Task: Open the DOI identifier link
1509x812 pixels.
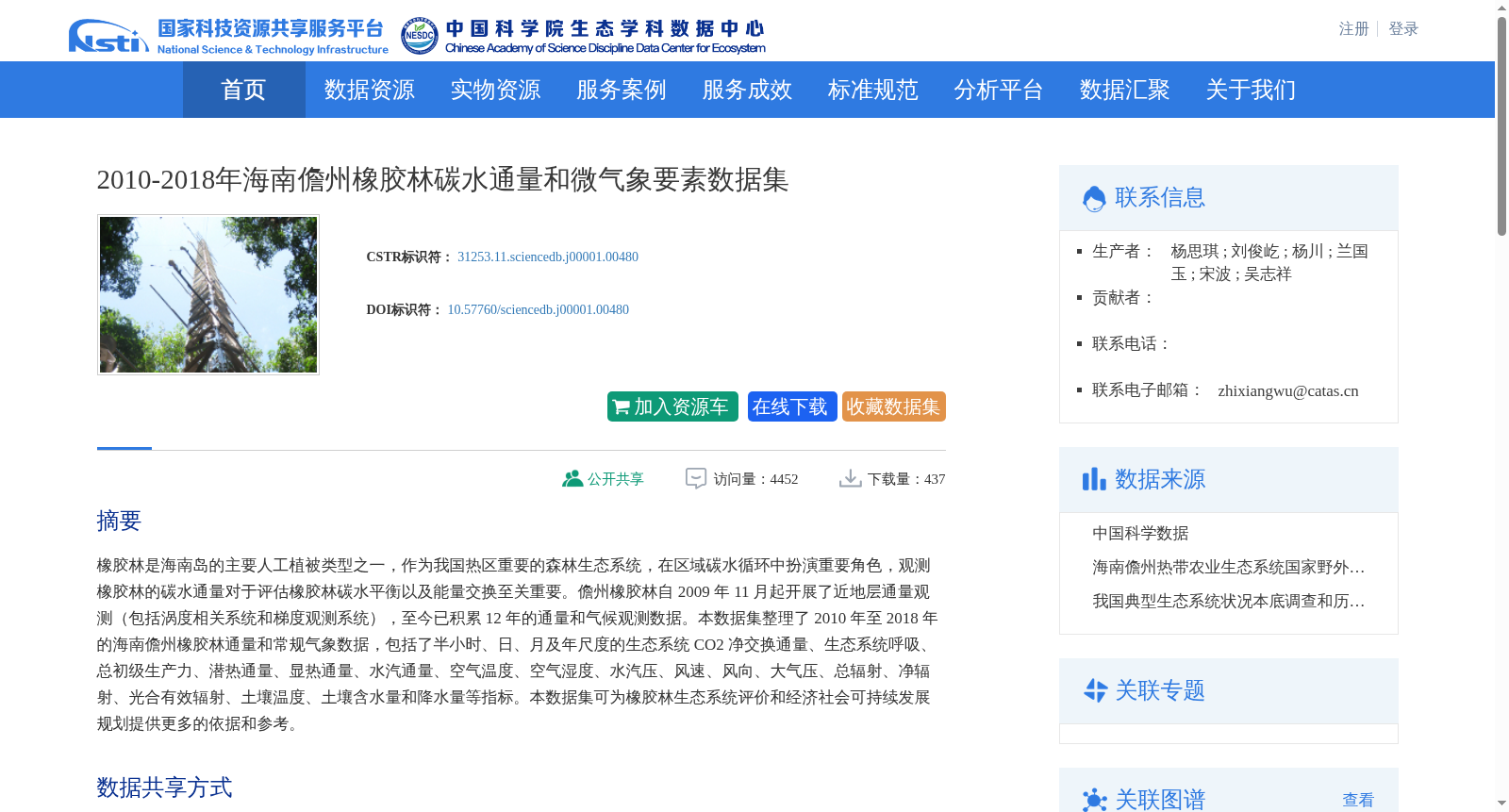Action: click(x=538, y=309)
